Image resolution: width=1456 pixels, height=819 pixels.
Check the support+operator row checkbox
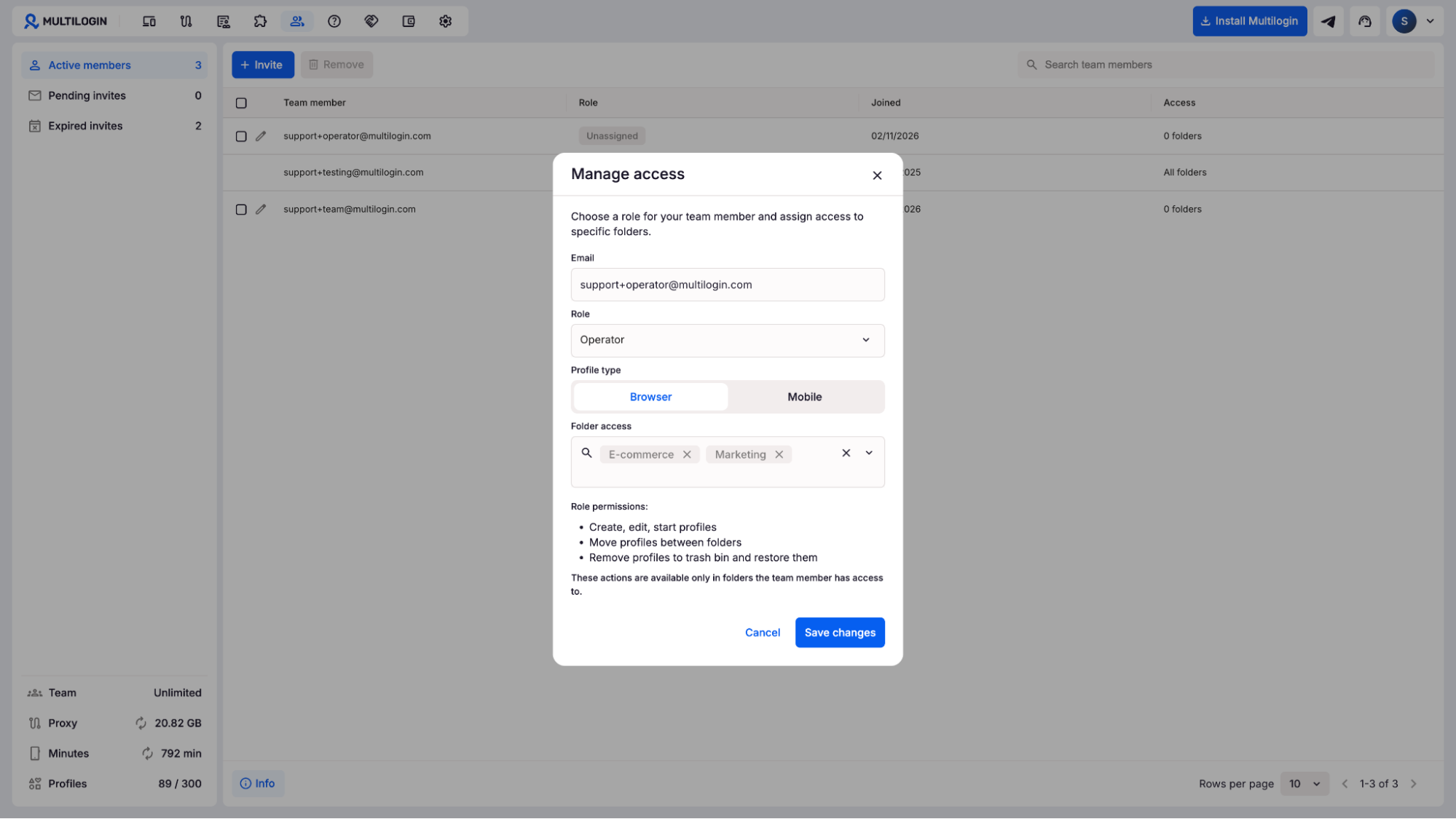click(x=241, y=136)
